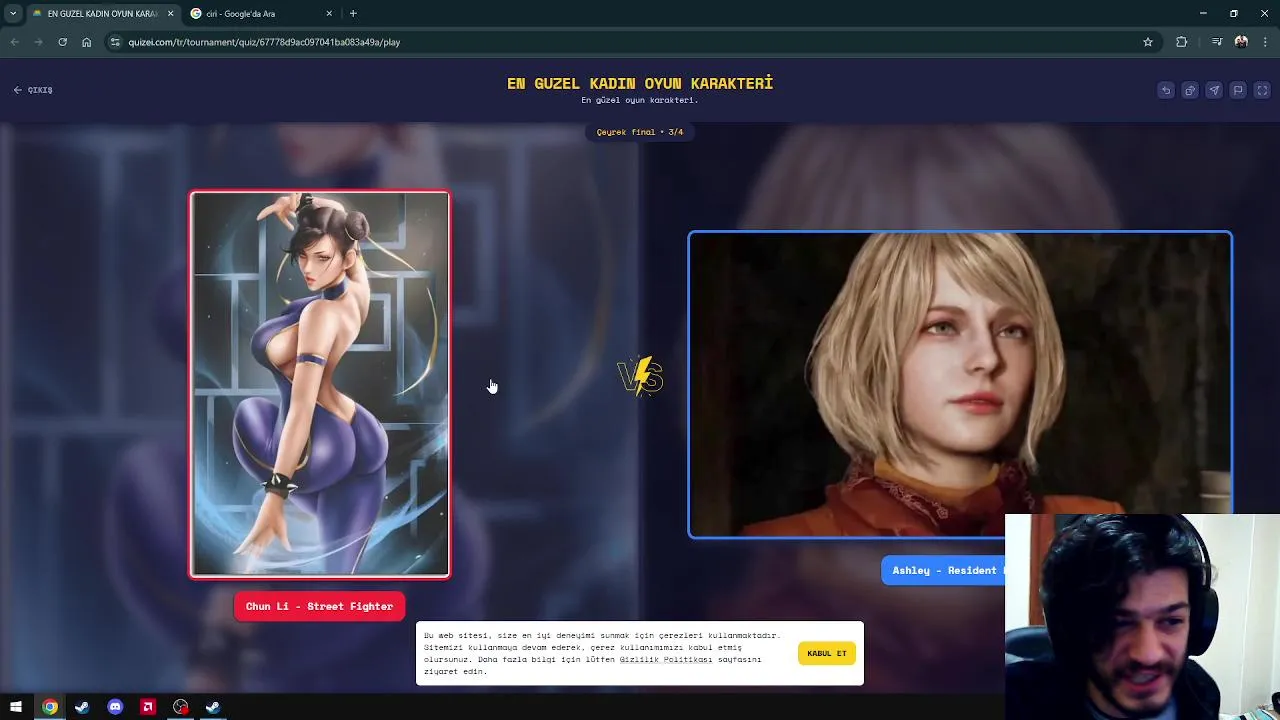The width and height of the screenshot is (1280, 720).
Task: Open the Gizlilik Politikası link
Action: point(665,659)
